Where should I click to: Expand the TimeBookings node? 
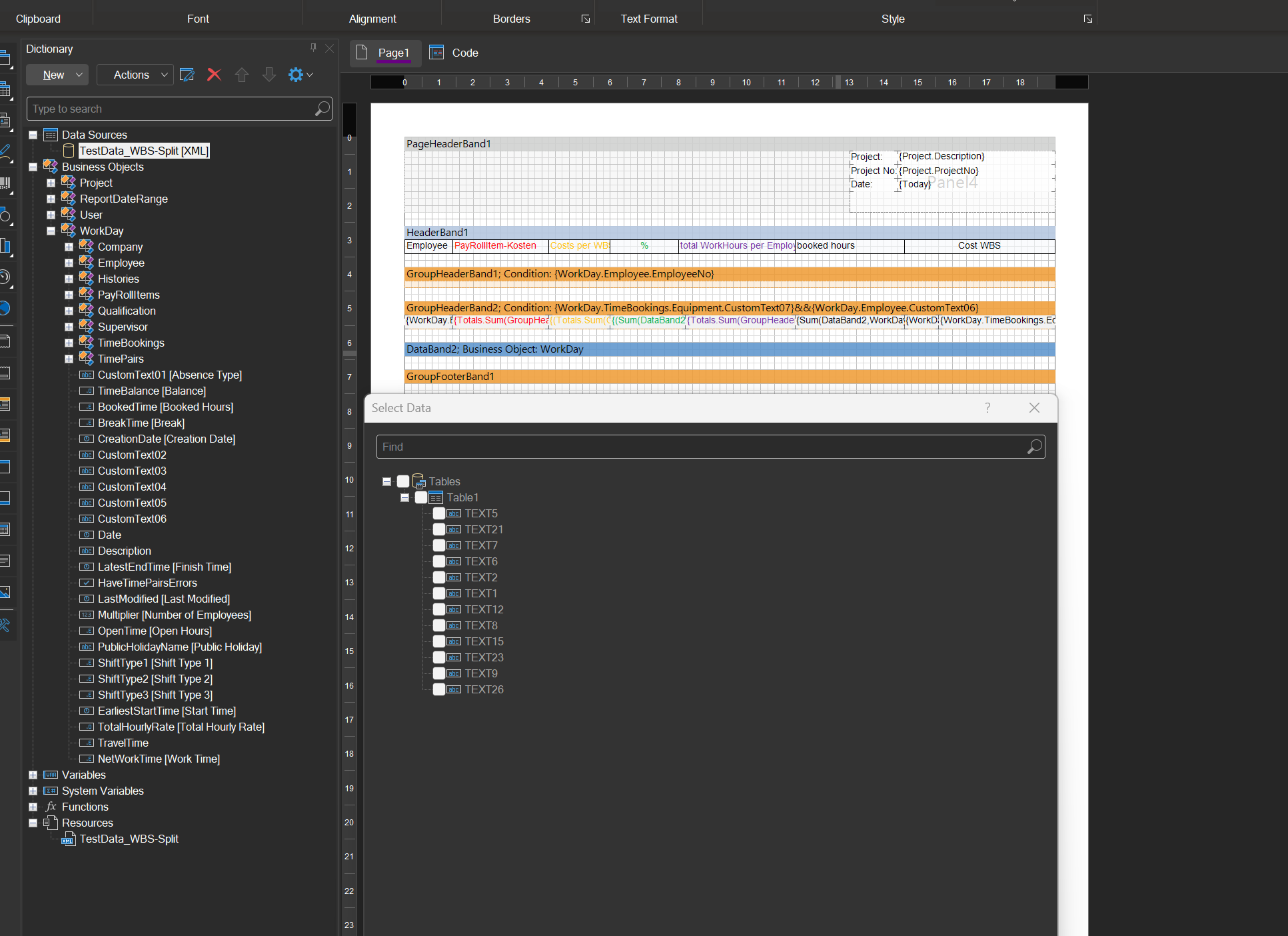click(69, 343)
